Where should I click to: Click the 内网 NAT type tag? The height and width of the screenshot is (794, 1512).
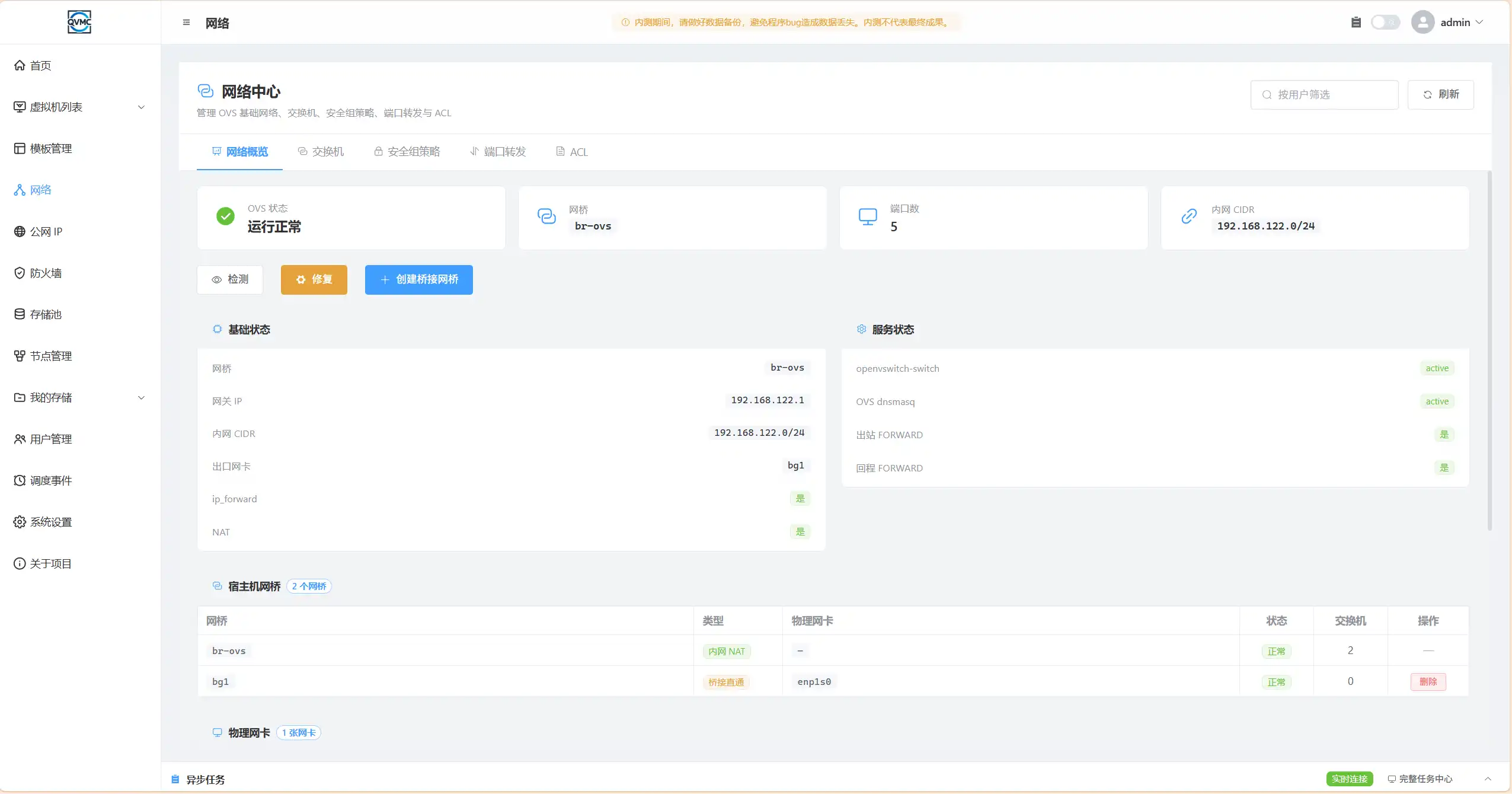(727, 652)
